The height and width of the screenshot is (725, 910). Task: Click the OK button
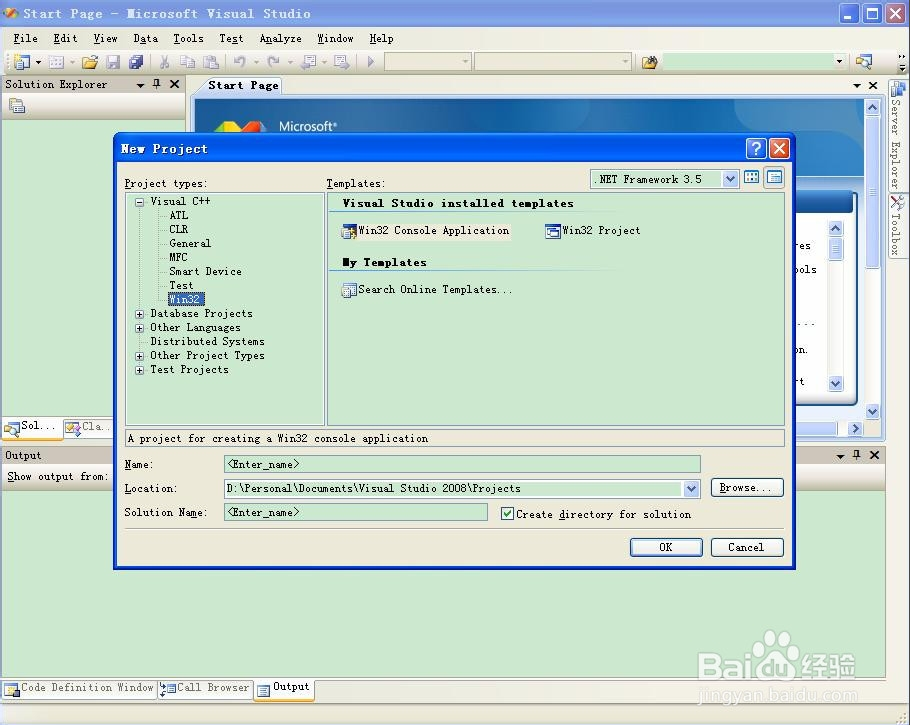(666, 547)
